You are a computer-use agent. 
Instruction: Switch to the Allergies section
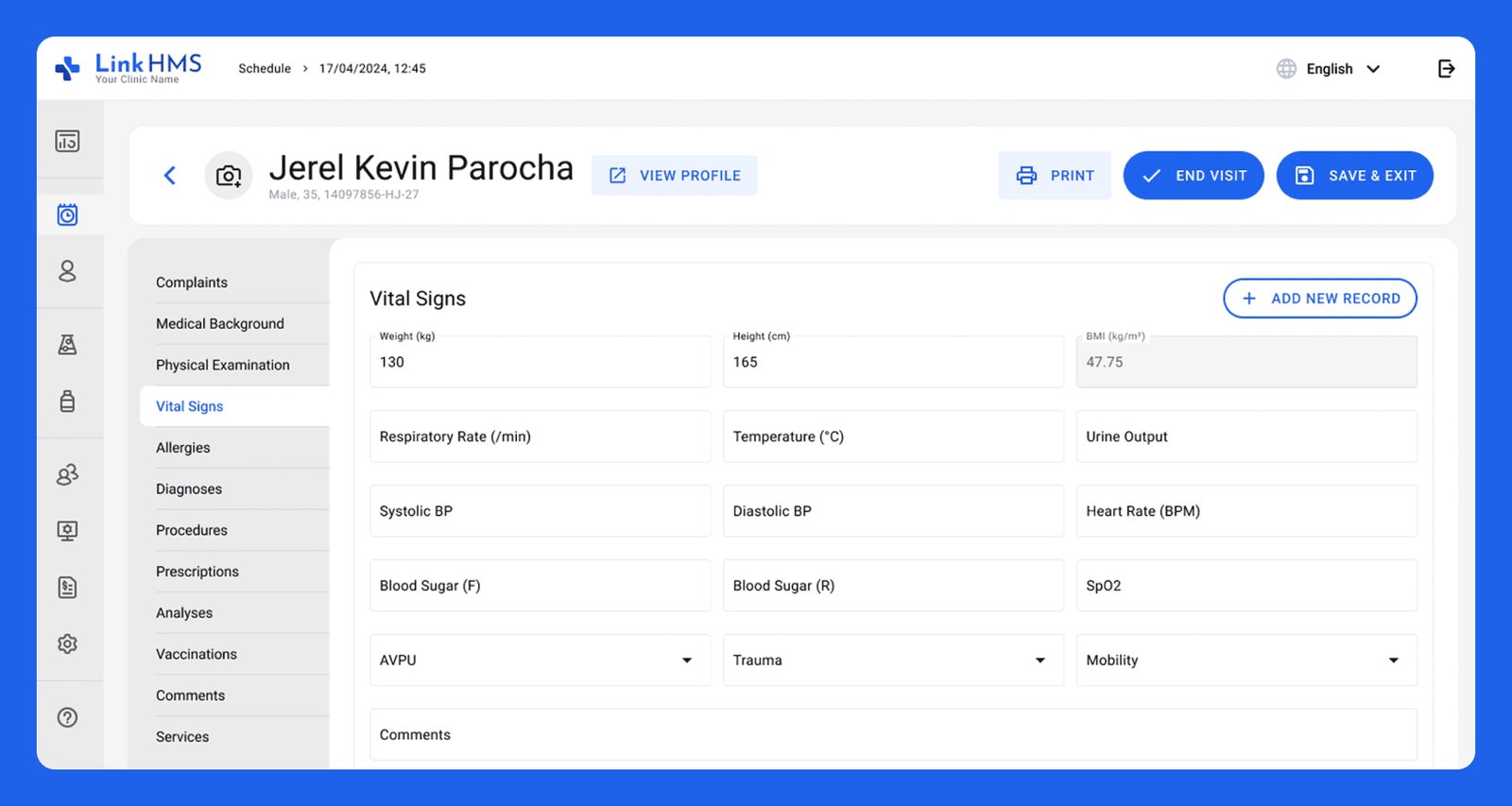click(x=183, y=448)
